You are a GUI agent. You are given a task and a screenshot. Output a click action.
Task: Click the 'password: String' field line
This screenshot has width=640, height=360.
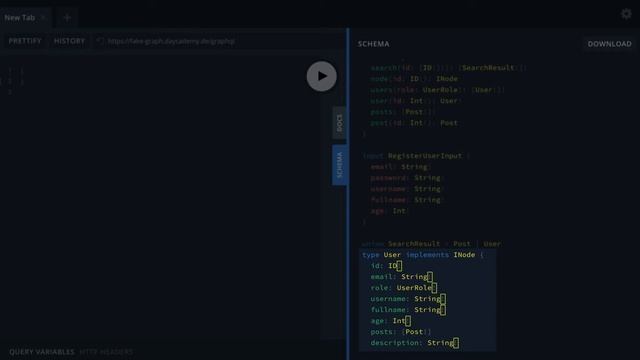(407, 178)
